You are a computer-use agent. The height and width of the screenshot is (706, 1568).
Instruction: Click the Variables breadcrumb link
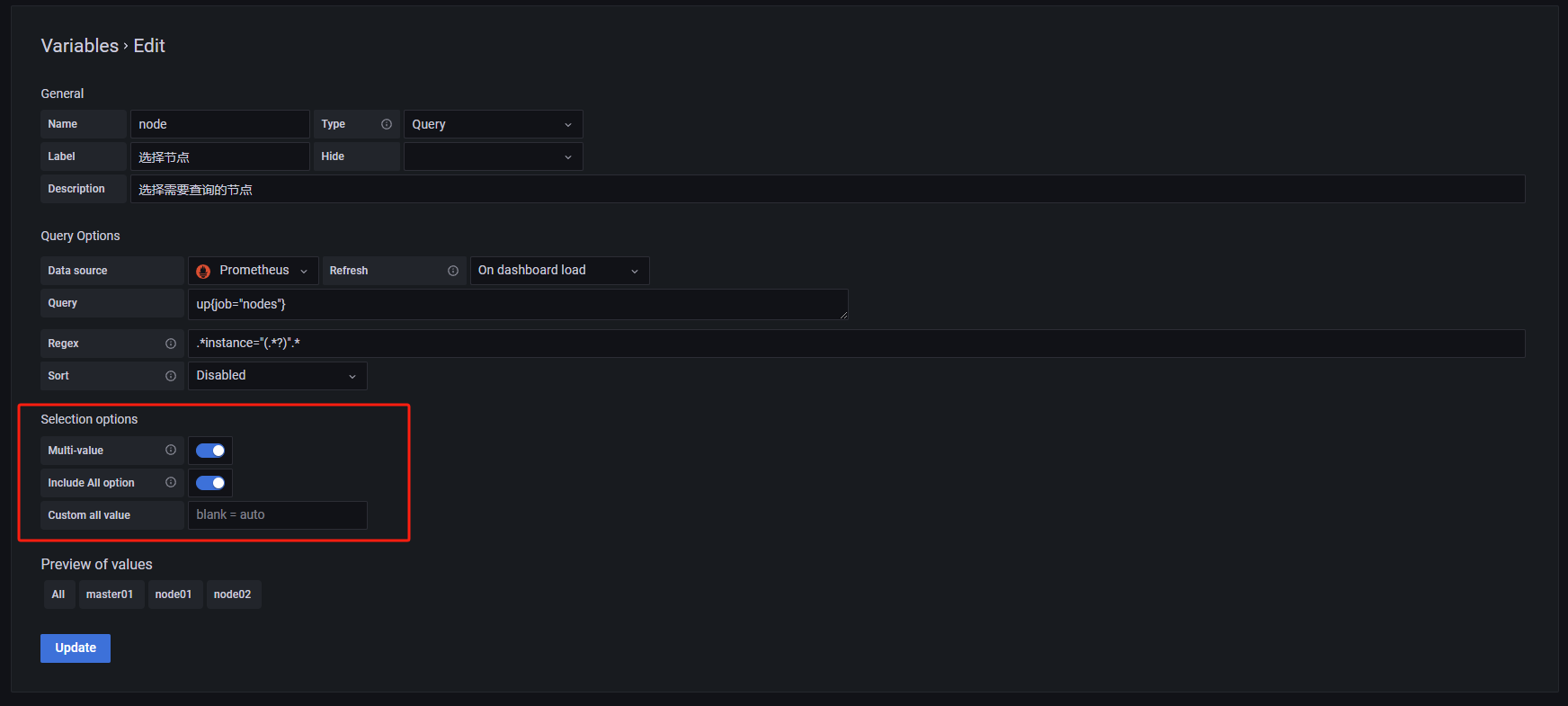coord(79,46)
